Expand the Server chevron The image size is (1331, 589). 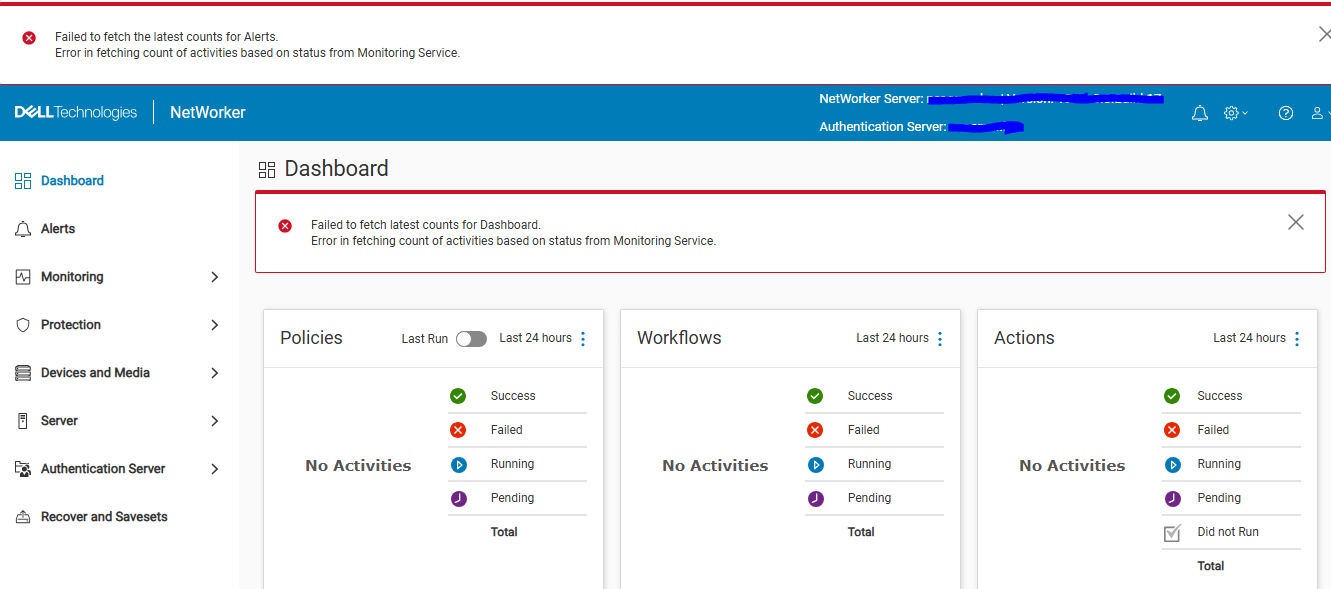(214, 421)
